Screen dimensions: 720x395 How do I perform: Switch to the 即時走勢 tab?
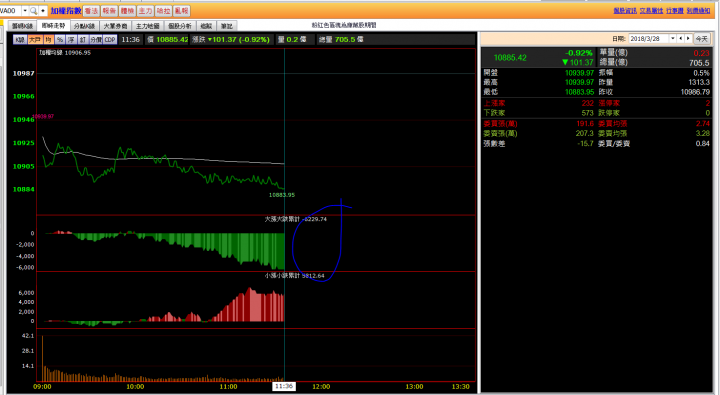[53, 26]
